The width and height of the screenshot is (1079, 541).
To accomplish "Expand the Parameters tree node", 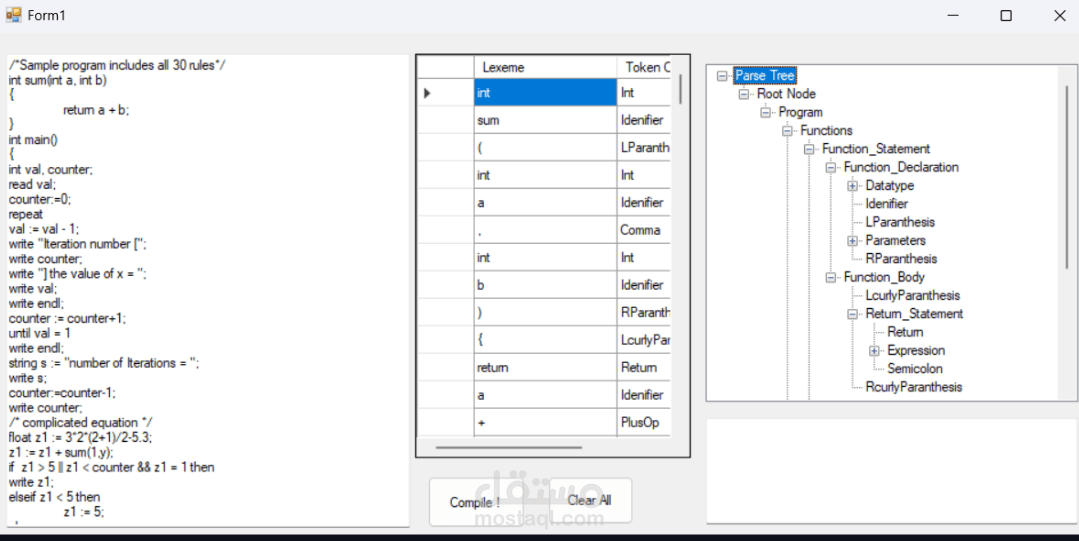I will coord(853,241).
